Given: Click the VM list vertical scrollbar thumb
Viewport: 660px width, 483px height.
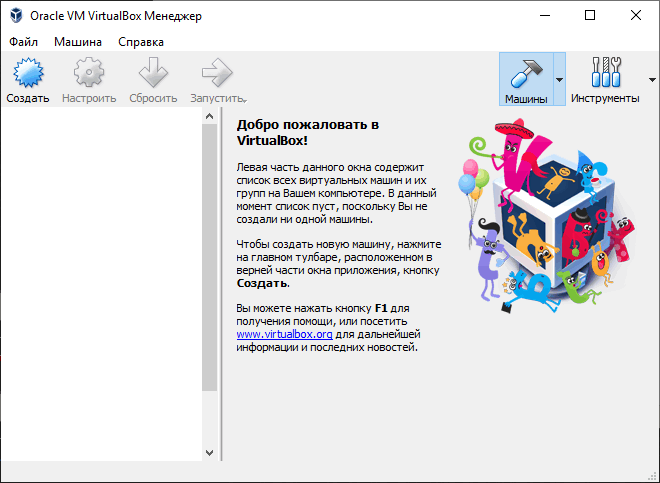Looking at the screenshot, I should tap(210, 258).
